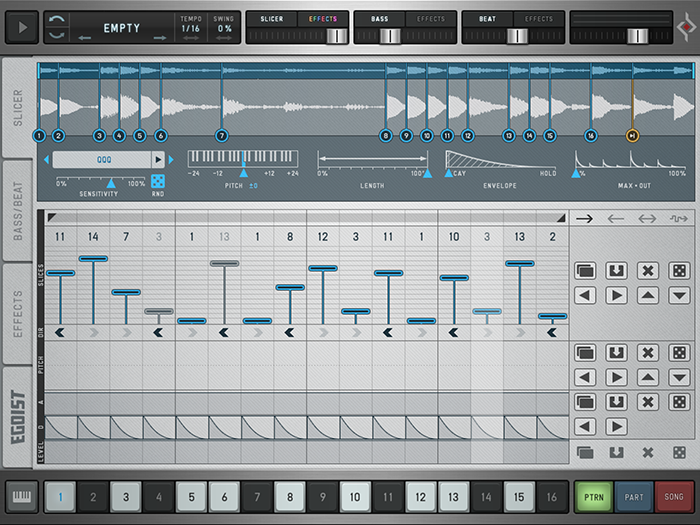This screenshot has height=525, width=700.
Task: Clear the envelope lane
Action: coord(648,402)
